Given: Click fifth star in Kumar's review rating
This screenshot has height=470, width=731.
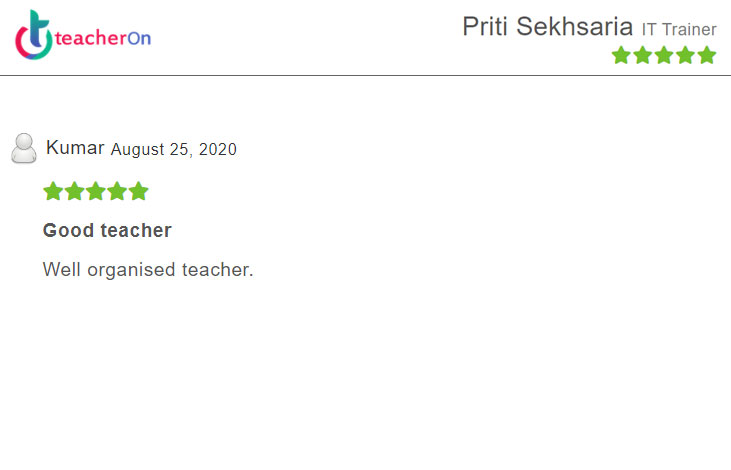Looking at the screenshot, I should (139, 191).
